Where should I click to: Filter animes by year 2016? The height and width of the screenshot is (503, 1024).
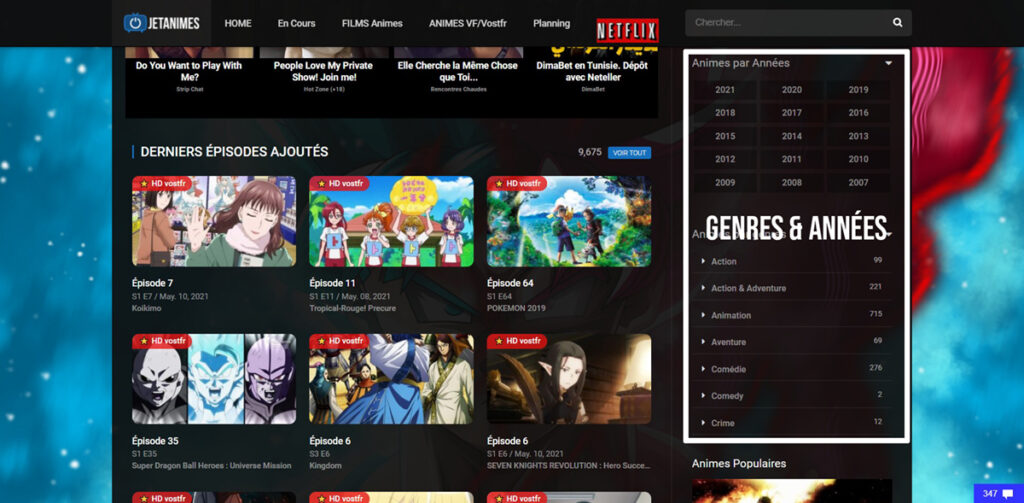(859, 113)
